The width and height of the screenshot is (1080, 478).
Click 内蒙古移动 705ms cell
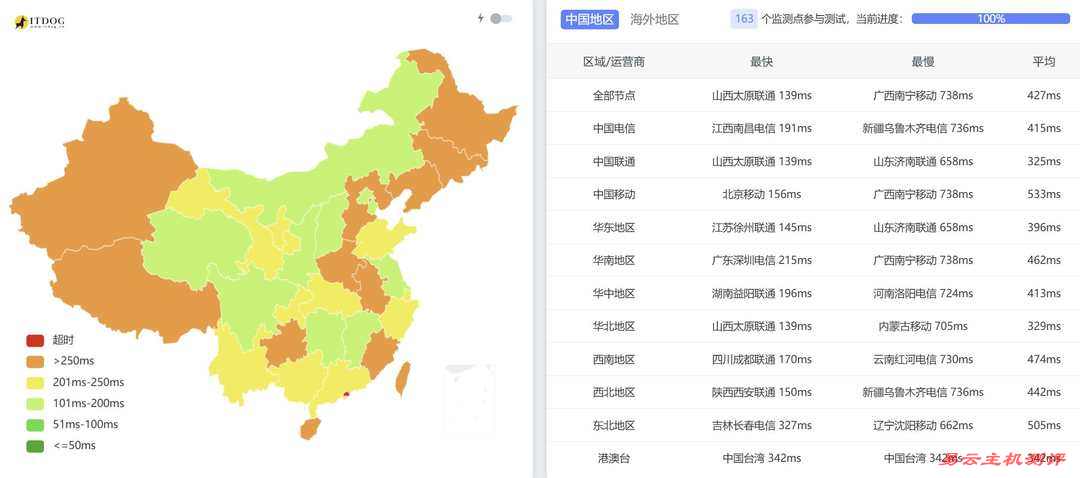[x=923, y=326]
